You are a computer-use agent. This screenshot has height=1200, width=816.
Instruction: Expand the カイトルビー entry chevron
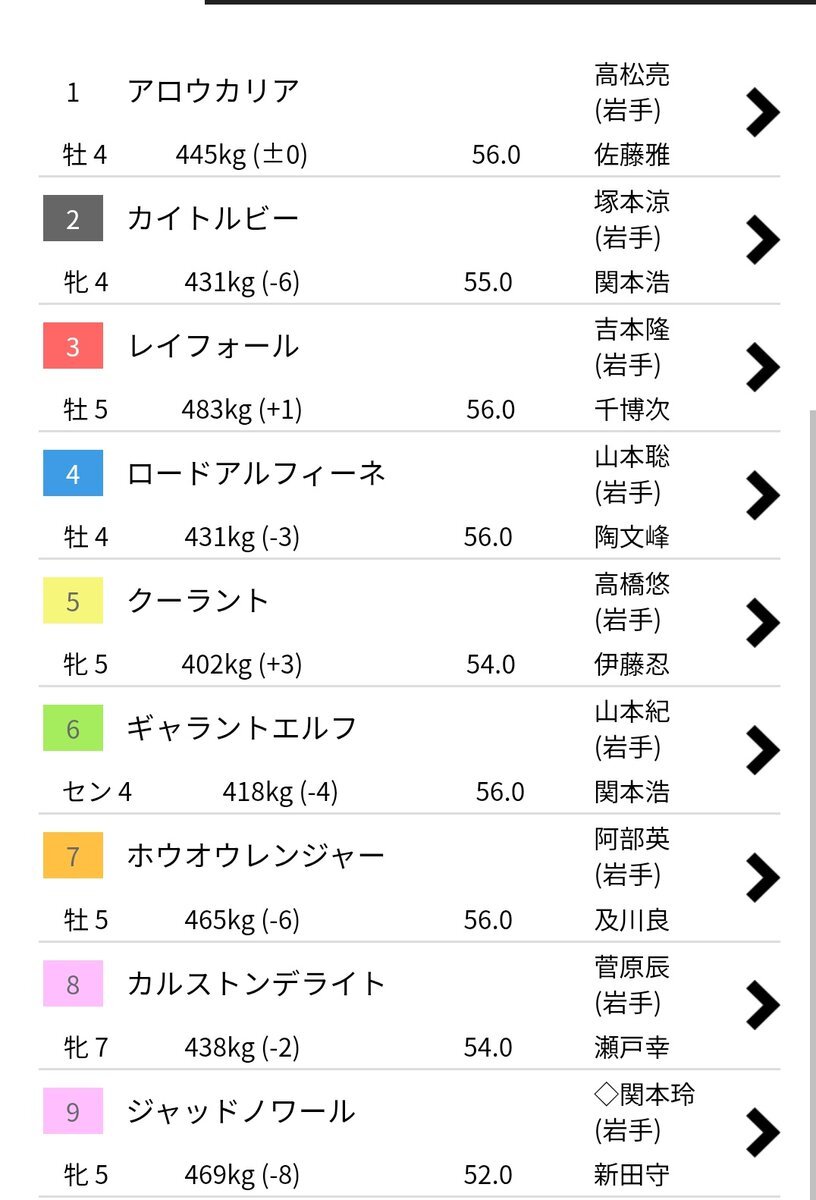coord(762,239)
